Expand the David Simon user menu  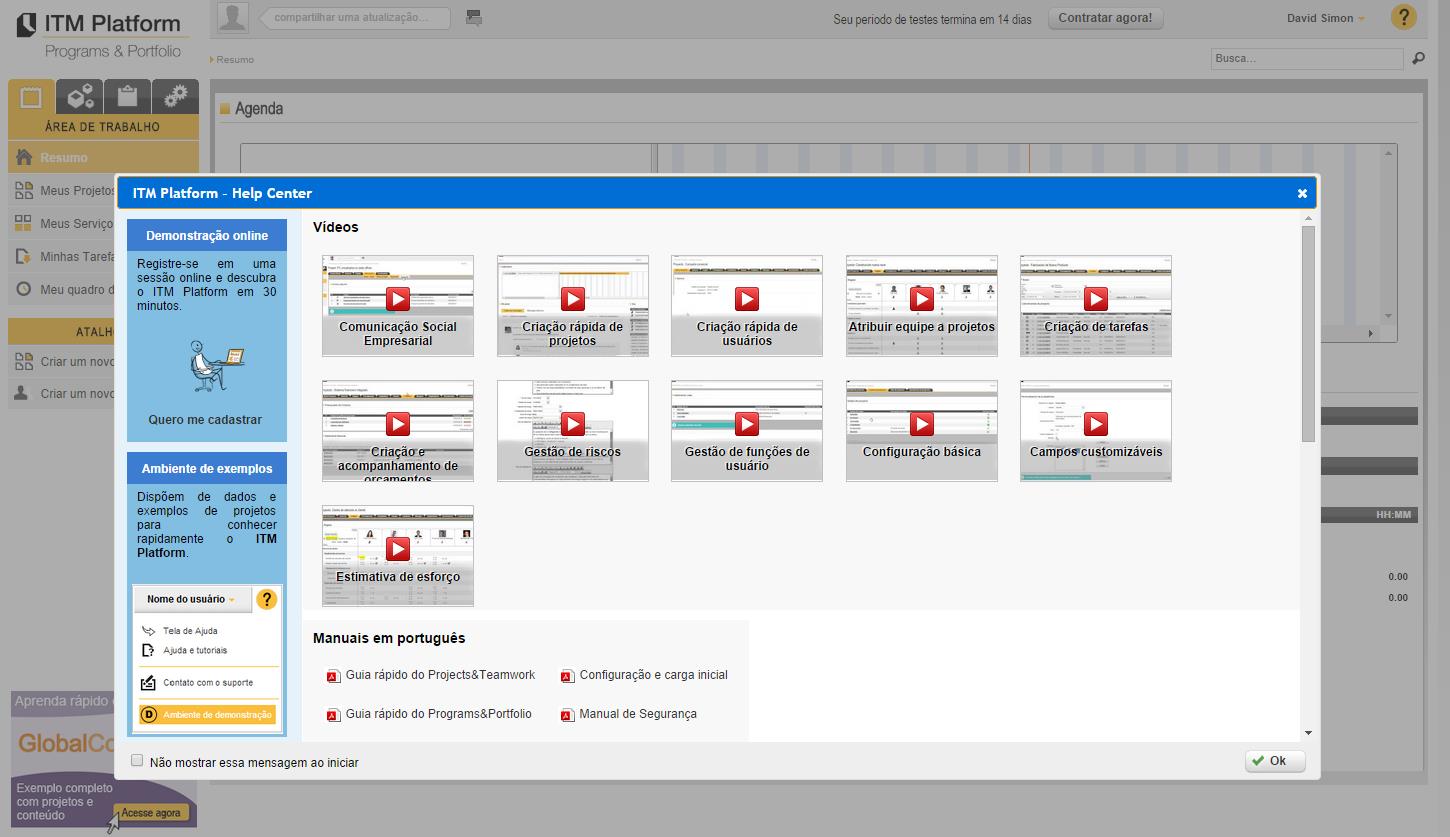pos(1326,18)
